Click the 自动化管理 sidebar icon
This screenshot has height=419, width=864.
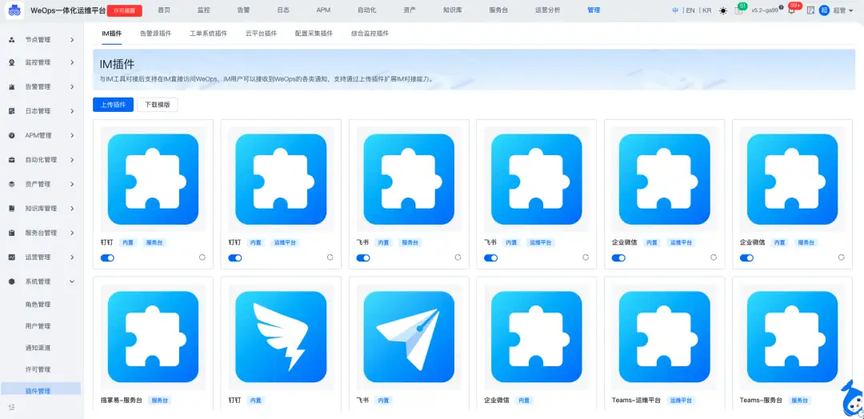tap(12, 160)
